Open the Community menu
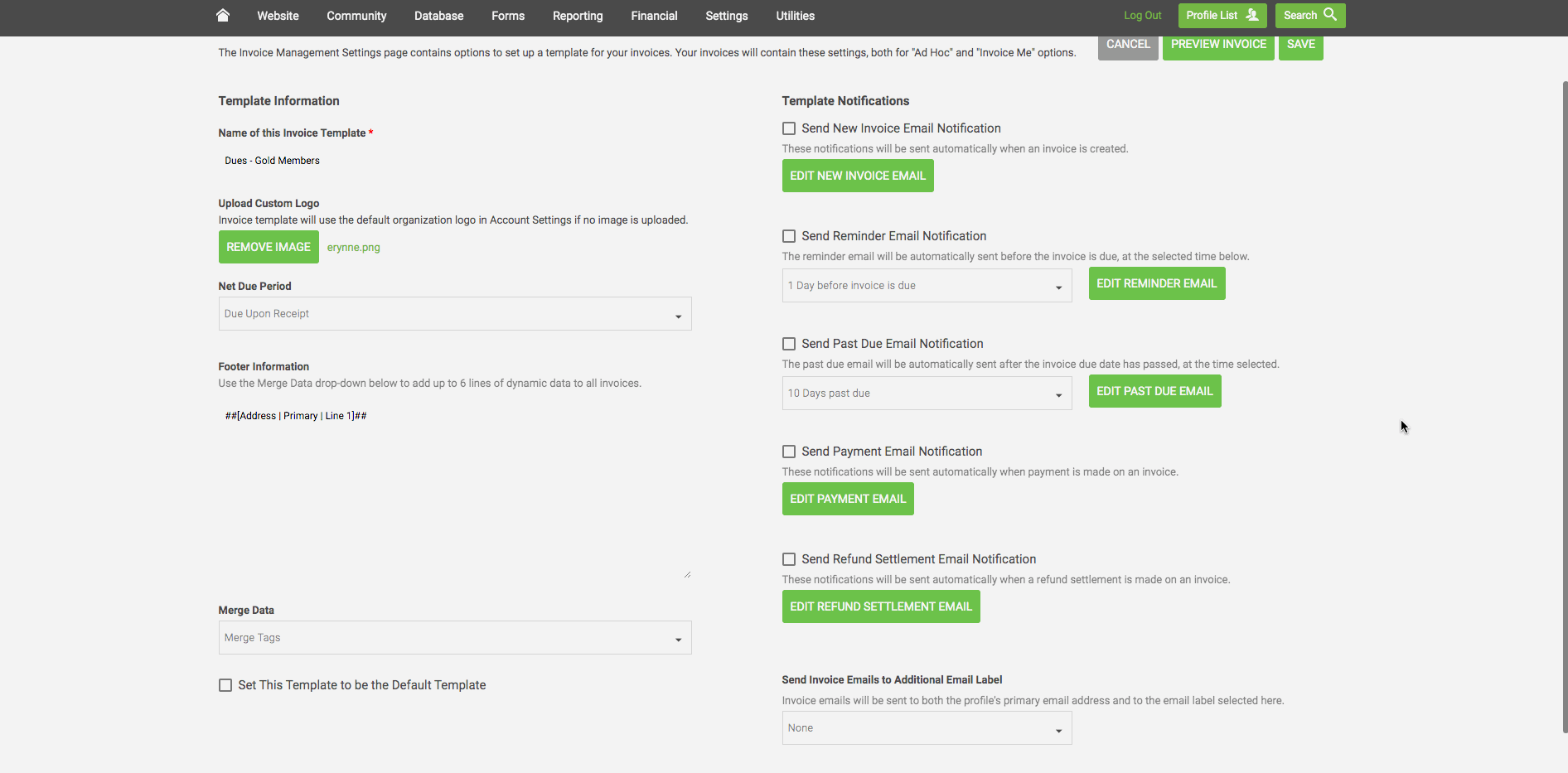Image resolution: width=1568 pixels, height=773 pixels. click(x=356, y=16)
